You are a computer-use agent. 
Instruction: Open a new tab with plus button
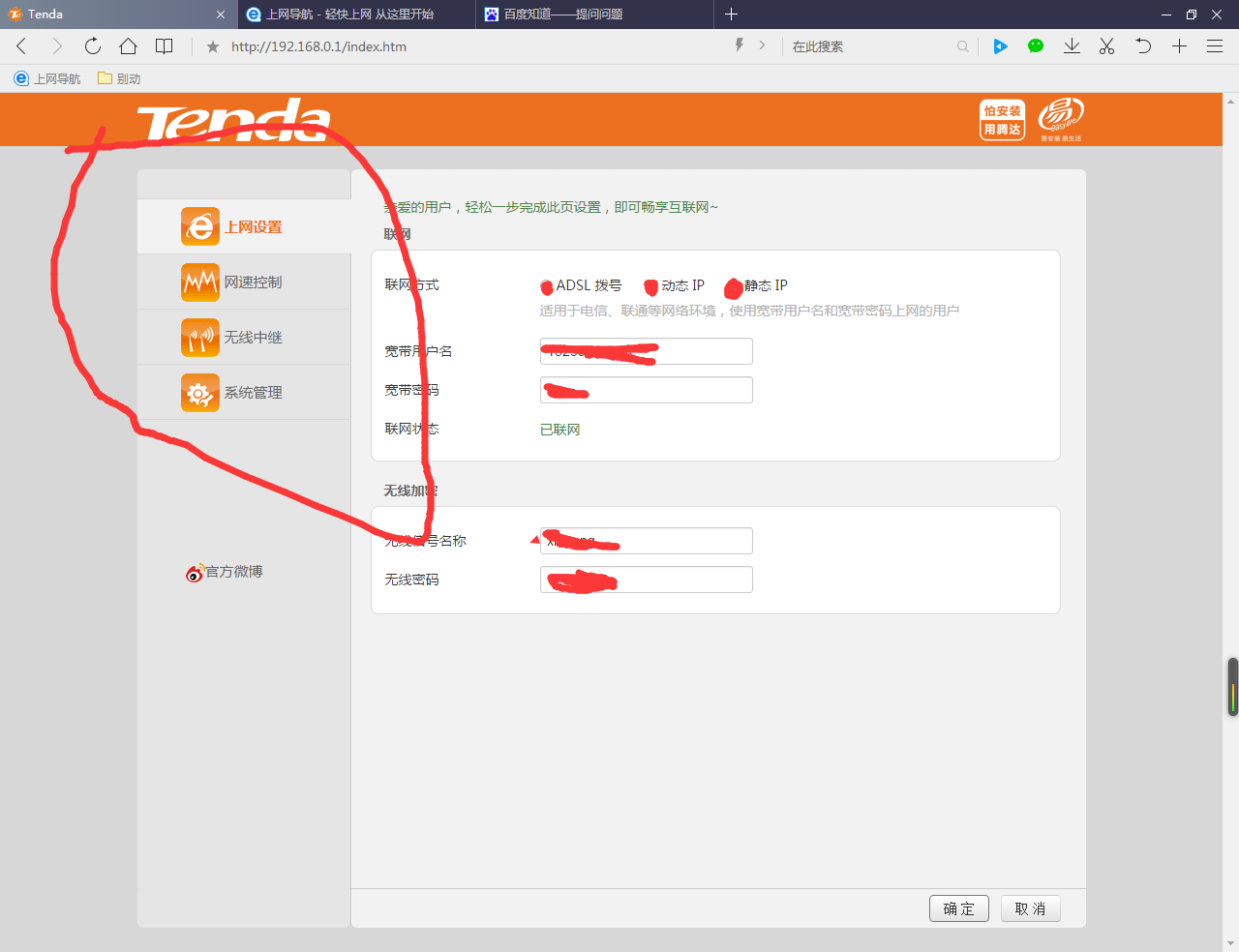tap(731, 15)
